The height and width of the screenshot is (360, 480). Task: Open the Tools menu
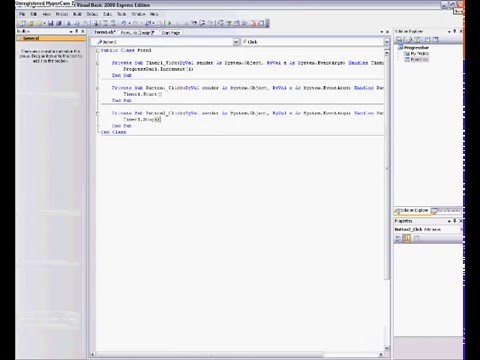click(122, 14)
